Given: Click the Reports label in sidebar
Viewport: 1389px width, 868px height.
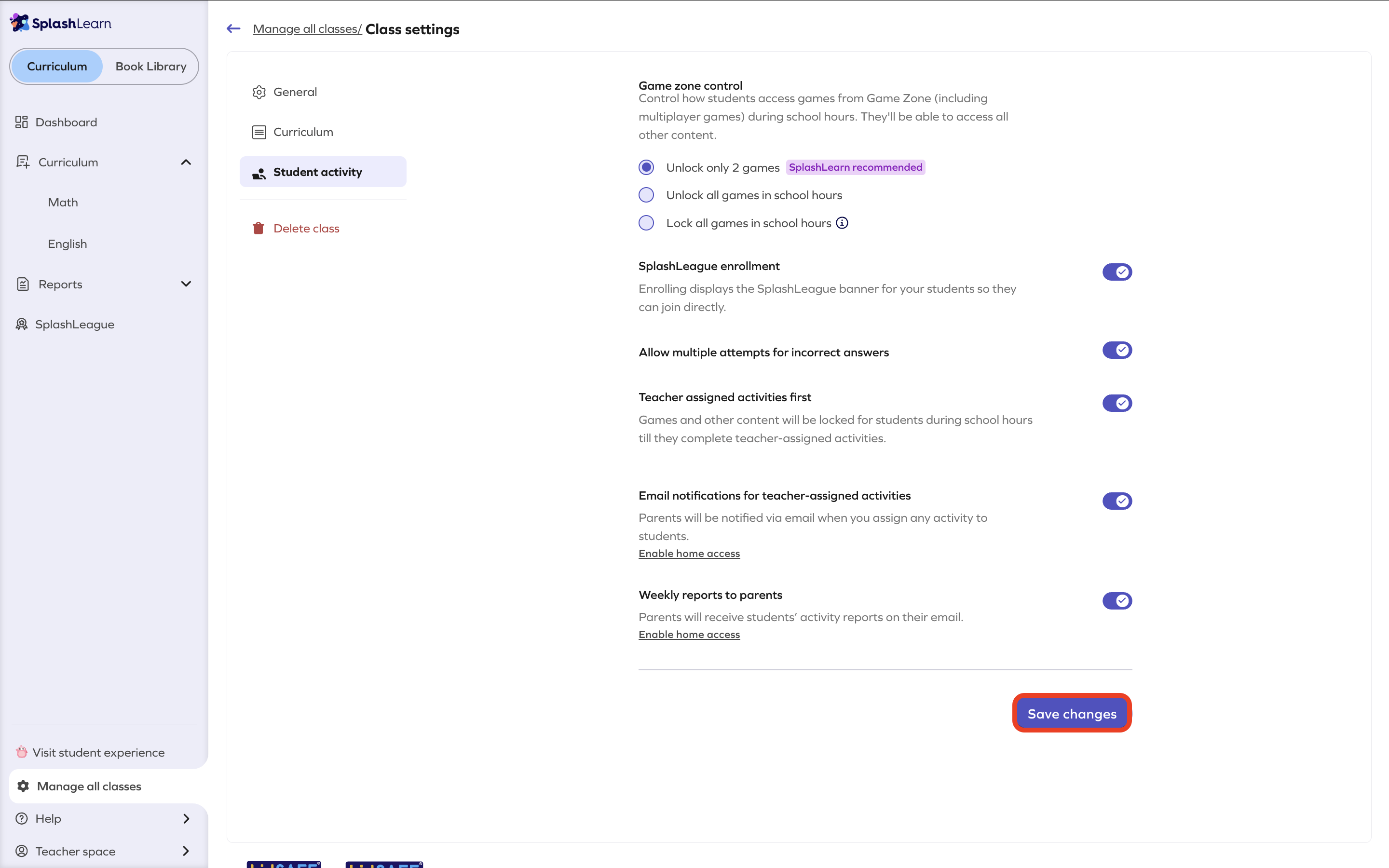Looking at the screenshot, I should point(60,284).
